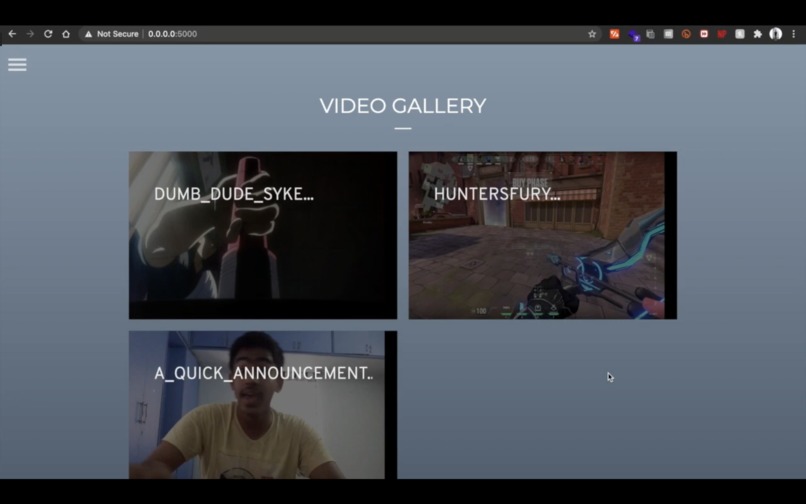This screenshot has width=806, height=504.
Task: Click the Not Secure label text
Action: click(x=118, y=34)
